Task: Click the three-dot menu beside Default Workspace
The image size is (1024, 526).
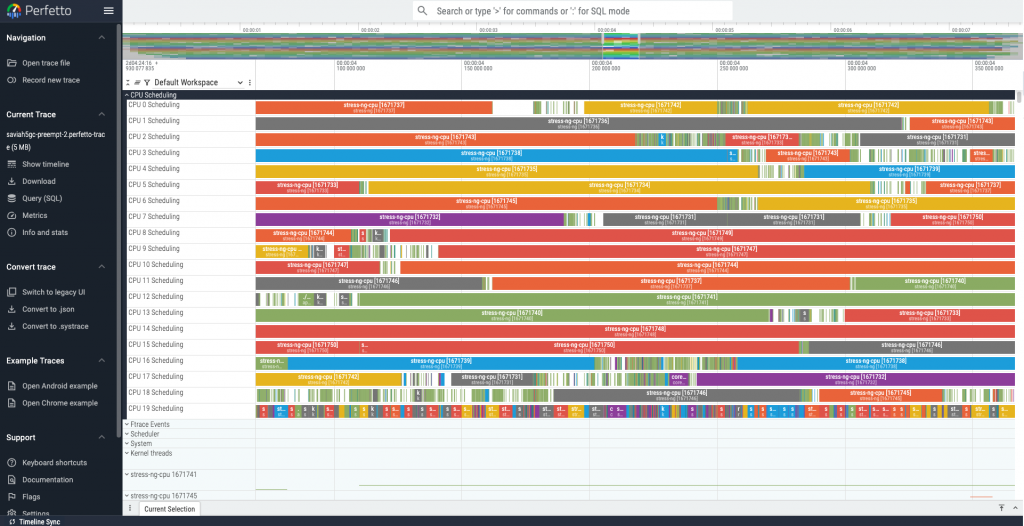Action: pyautogui.click(x=250, y=83)
